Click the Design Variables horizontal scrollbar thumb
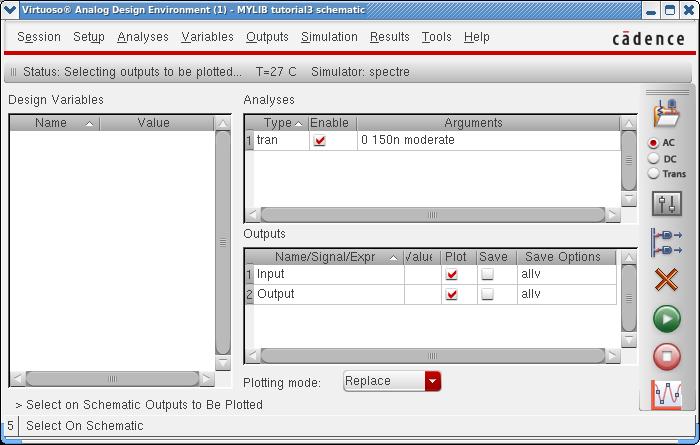 coord(112,379)
